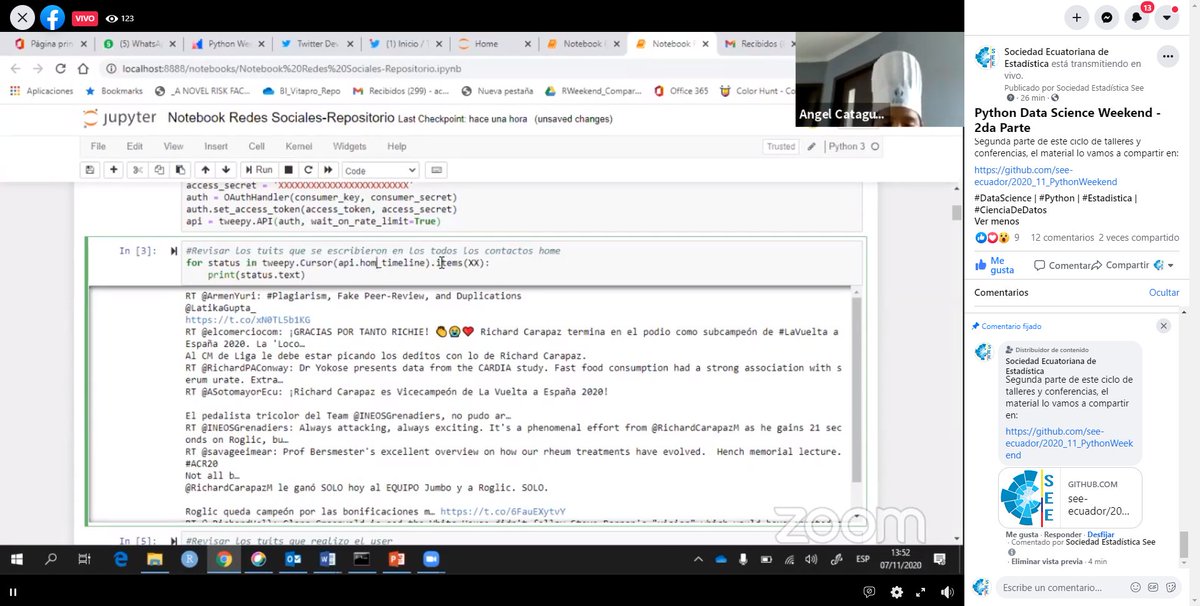Click the Facebook create plus icon
The image size is (1200, 606).
point(1076,17)
